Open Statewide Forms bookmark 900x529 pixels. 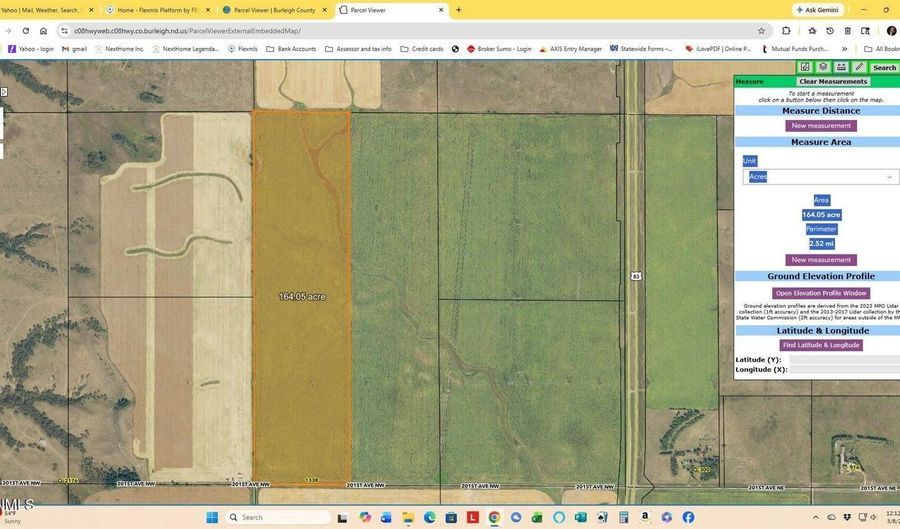(x=641, y=49)
